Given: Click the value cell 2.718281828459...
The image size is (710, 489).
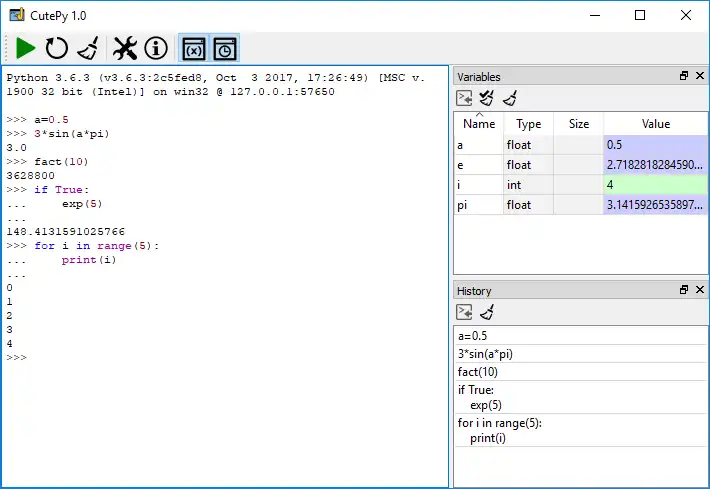Looking at the screenshot, I should point(655,165).
